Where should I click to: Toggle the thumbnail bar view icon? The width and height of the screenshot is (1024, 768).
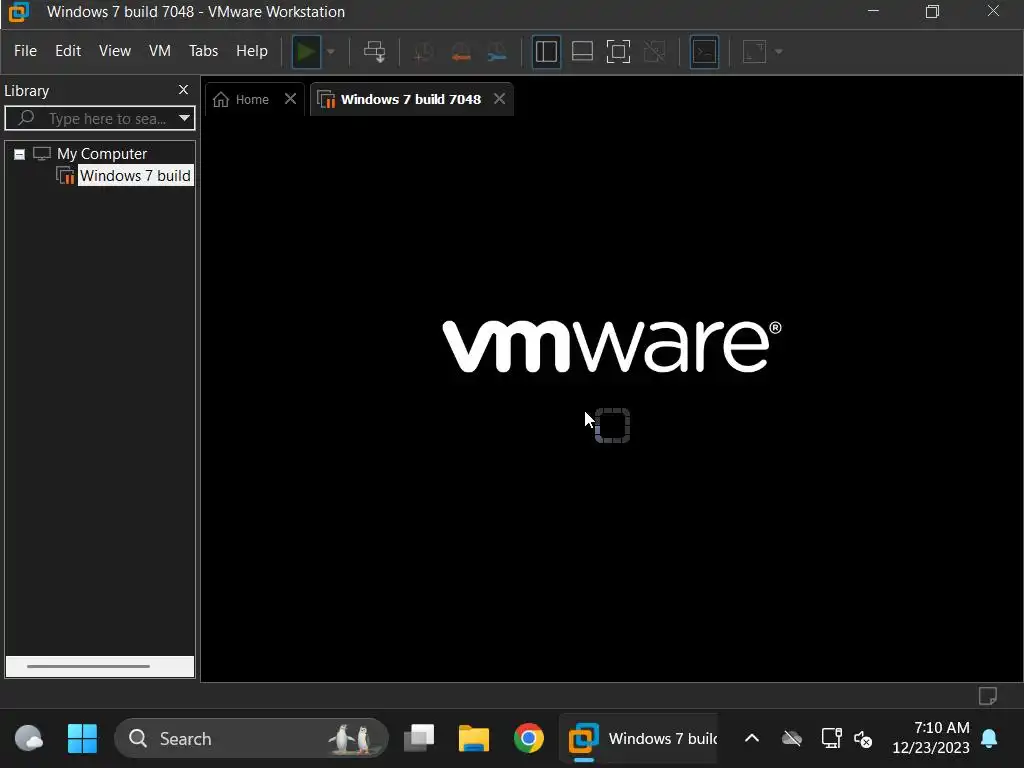(x=582, y=52)
